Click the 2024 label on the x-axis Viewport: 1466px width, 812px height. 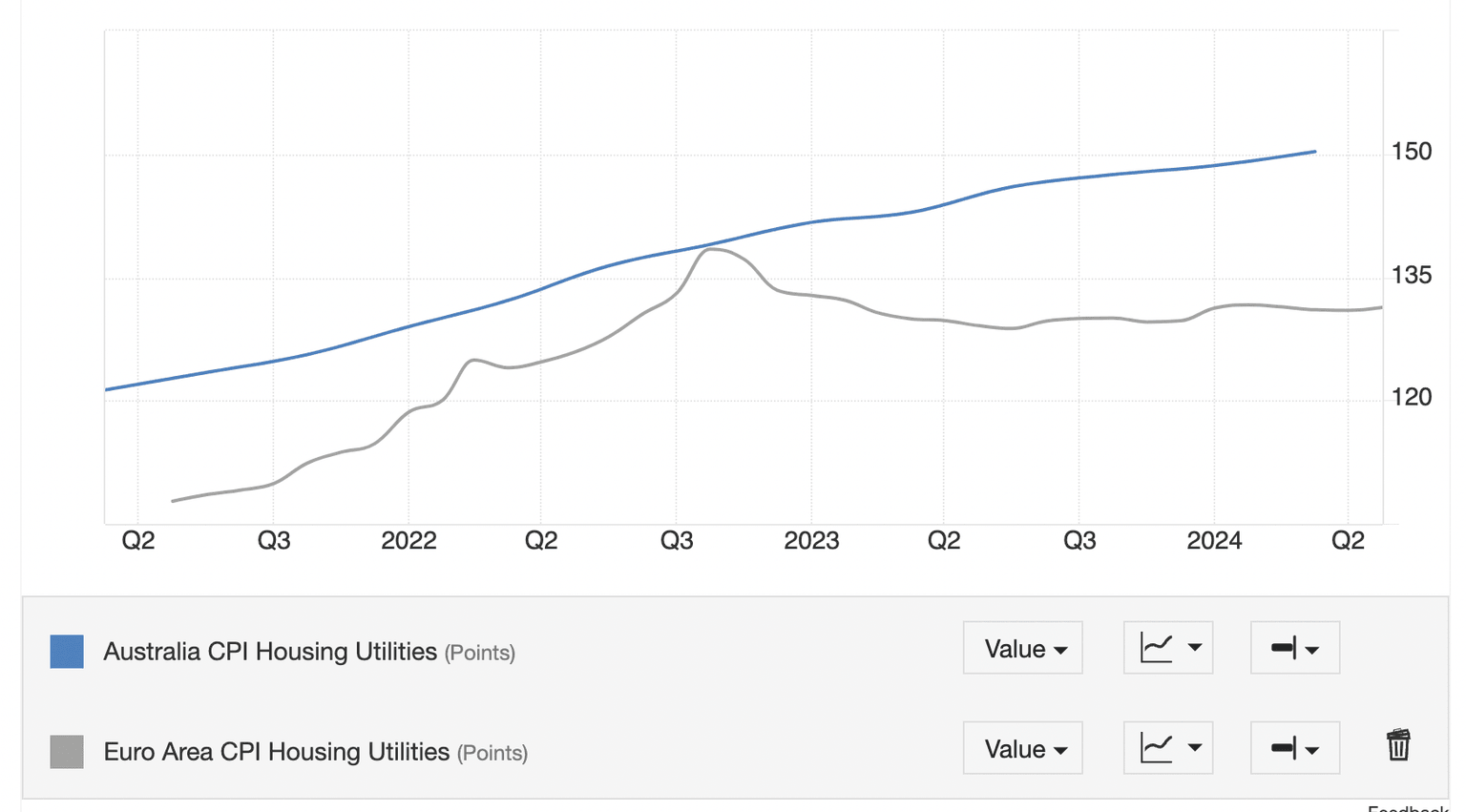(1214, 541)
